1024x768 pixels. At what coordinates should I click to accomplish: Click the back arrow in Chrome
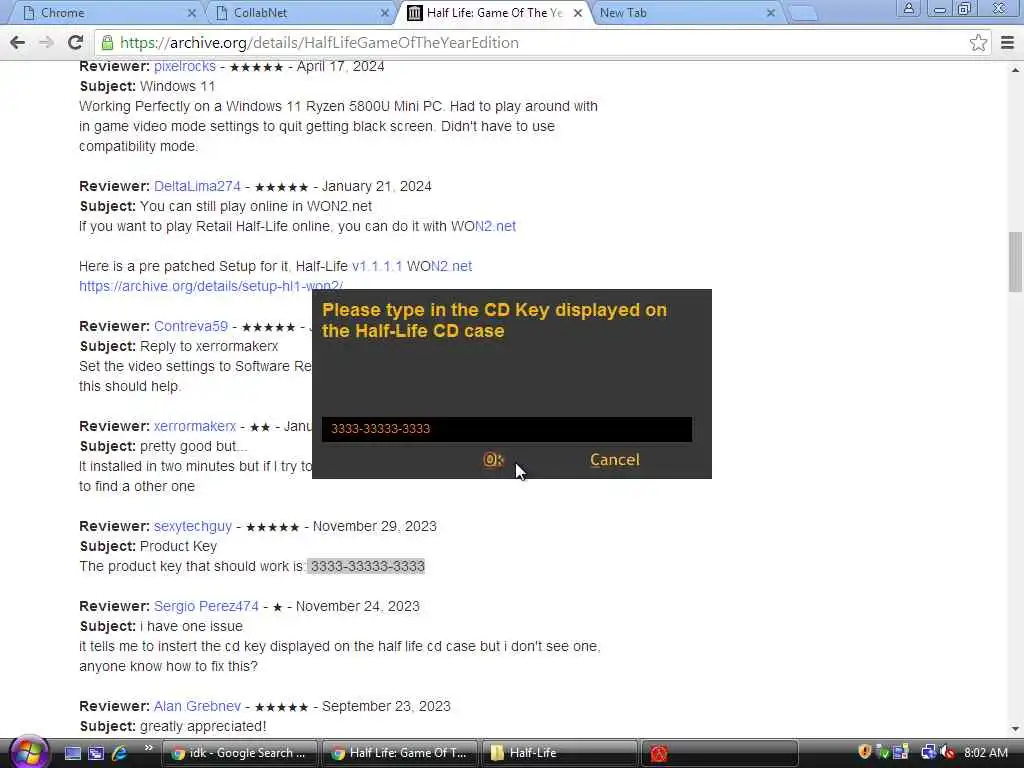pyautogui.click(x=18, y=42)
